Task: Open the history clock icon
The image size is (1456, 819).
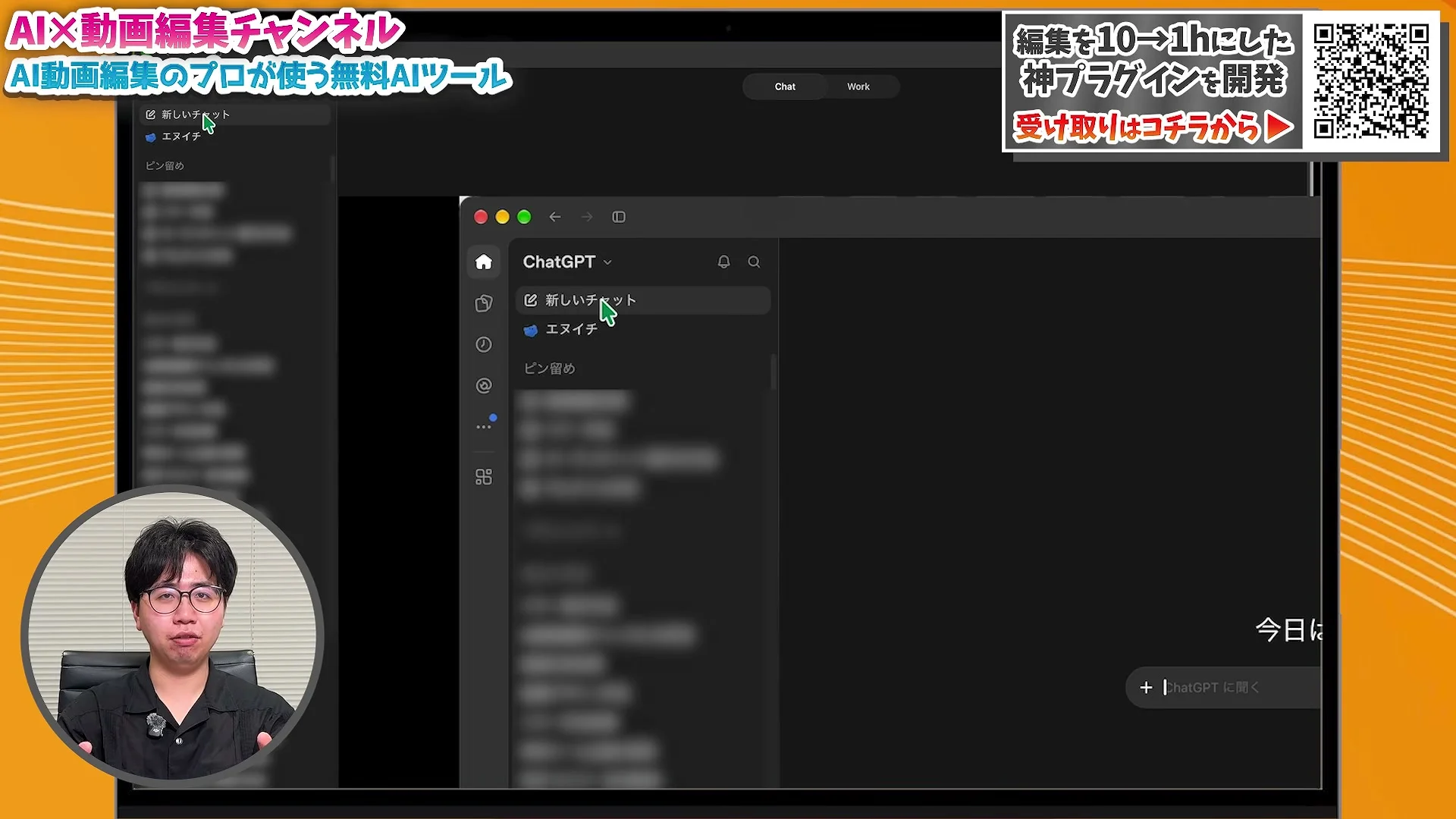Action: coord(483,344)
